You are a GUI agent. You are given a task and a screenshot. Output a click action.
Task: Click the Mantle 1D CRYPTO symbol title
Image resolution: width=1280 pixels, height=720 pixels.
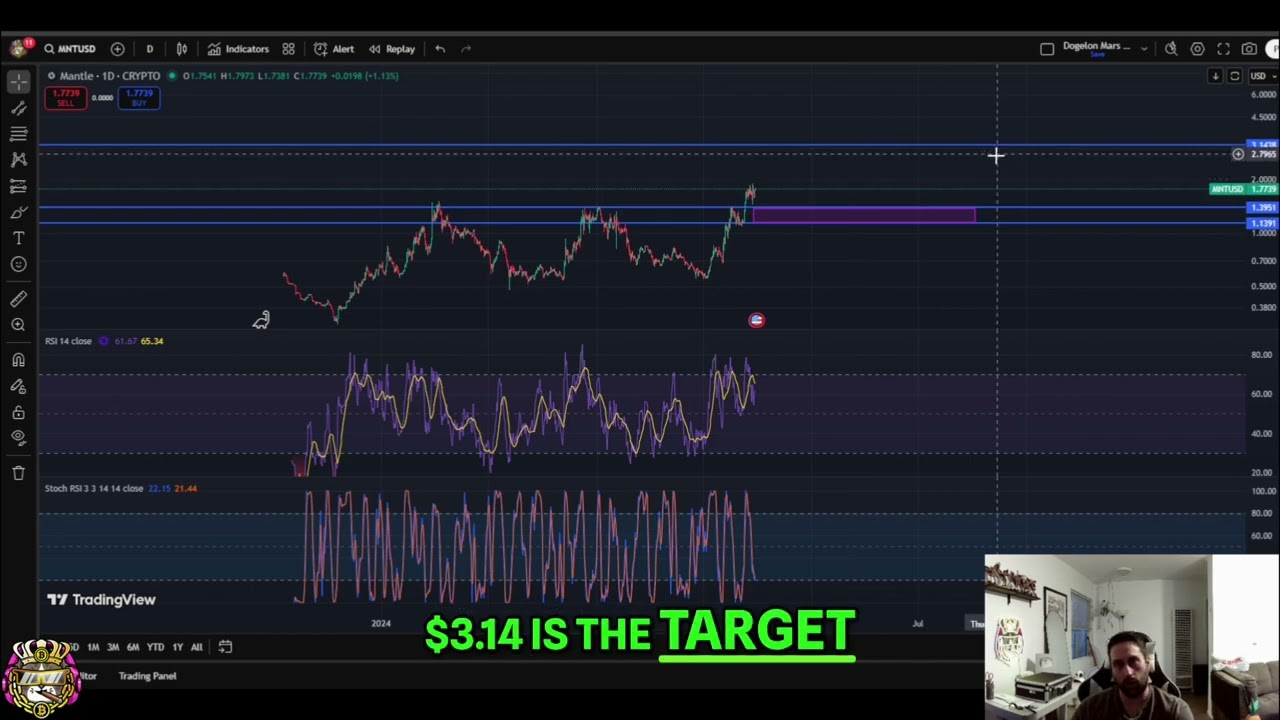109,76
